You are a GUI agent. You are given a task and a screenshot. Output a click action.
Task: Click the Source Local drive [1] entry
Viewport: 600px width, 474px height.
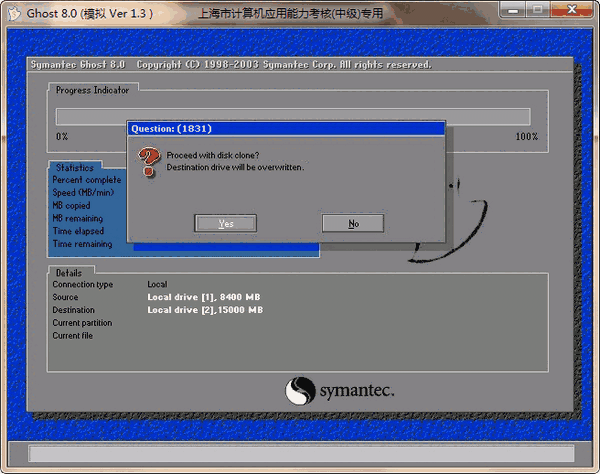[x=204, y=297]
